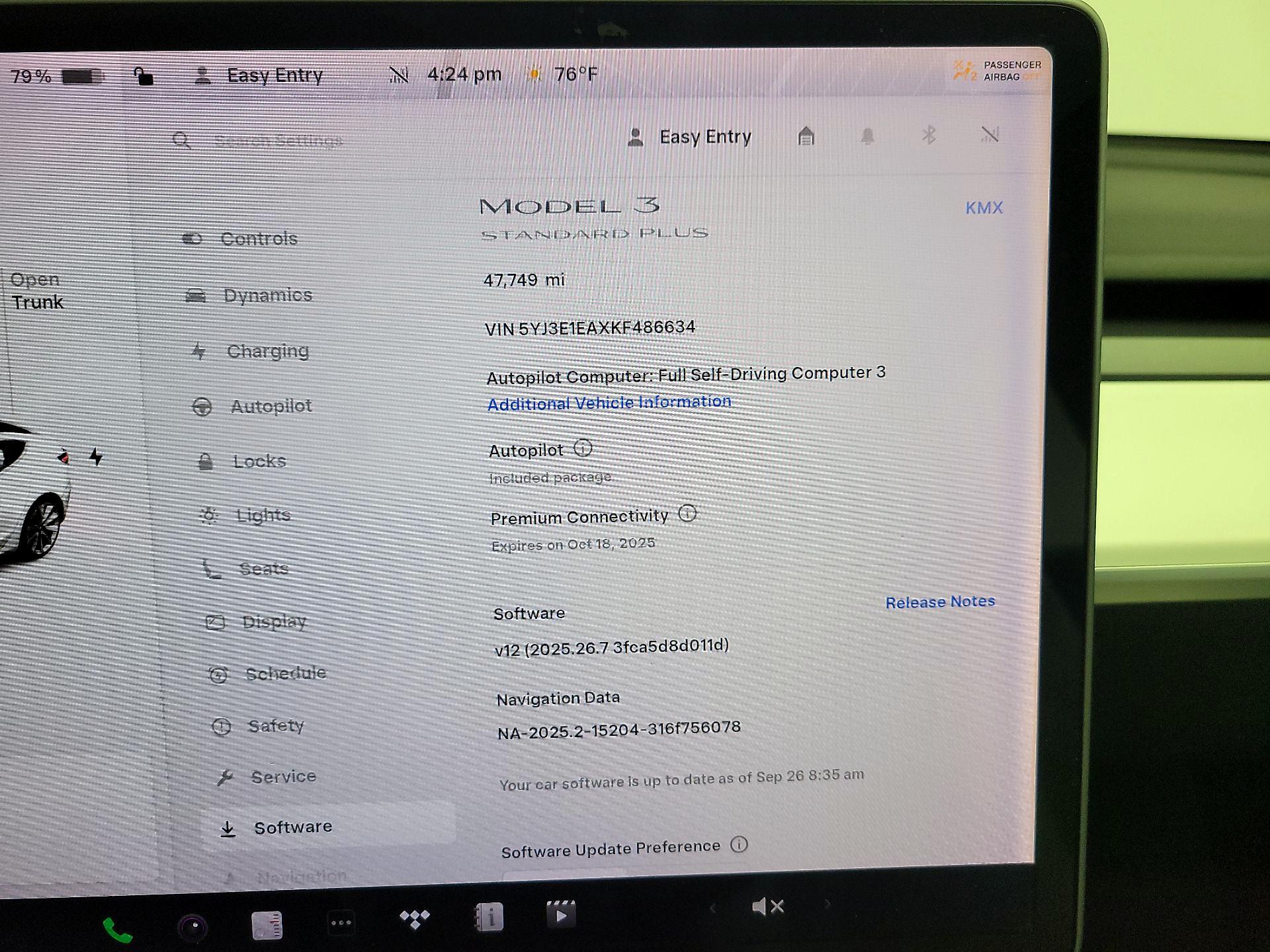
Task: Show the Autopilot info tooltip
Action: point(583,448)
